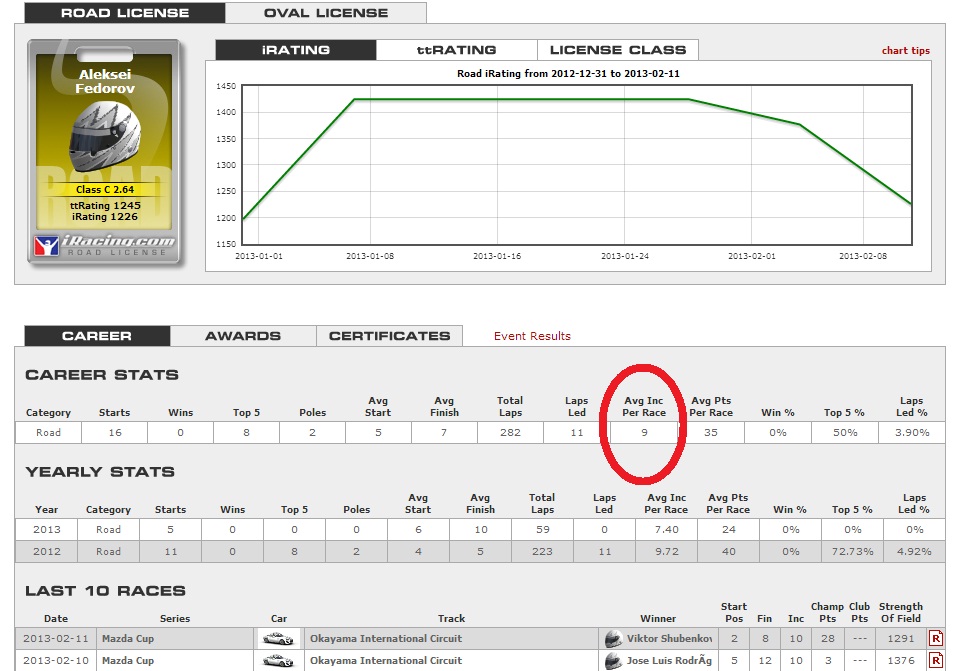Viewport: 960px width, 671px height.
Task: Select the Road License tab
Action: (125, 13)
